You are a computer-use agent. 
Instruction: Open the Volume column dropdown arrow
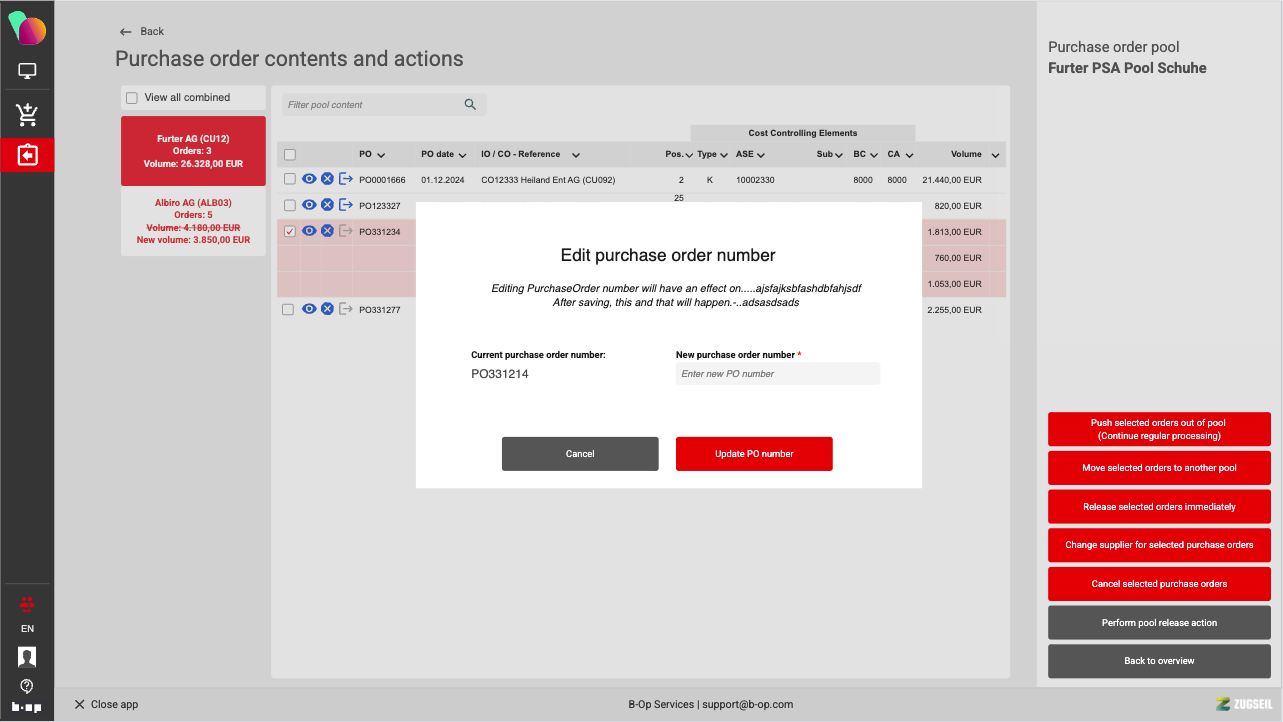tap(995, 155)
